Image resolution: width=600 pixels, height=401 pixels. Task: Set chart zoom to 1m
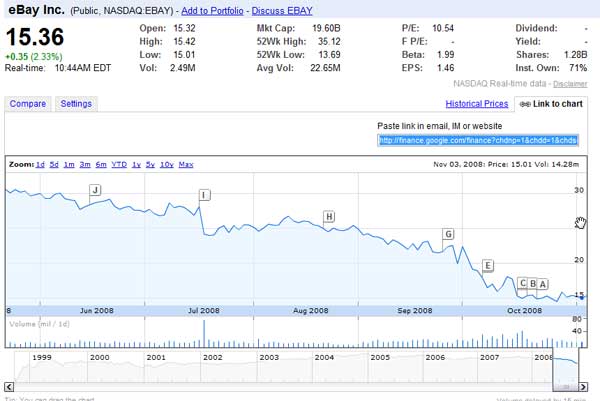(x=69, y=165)
